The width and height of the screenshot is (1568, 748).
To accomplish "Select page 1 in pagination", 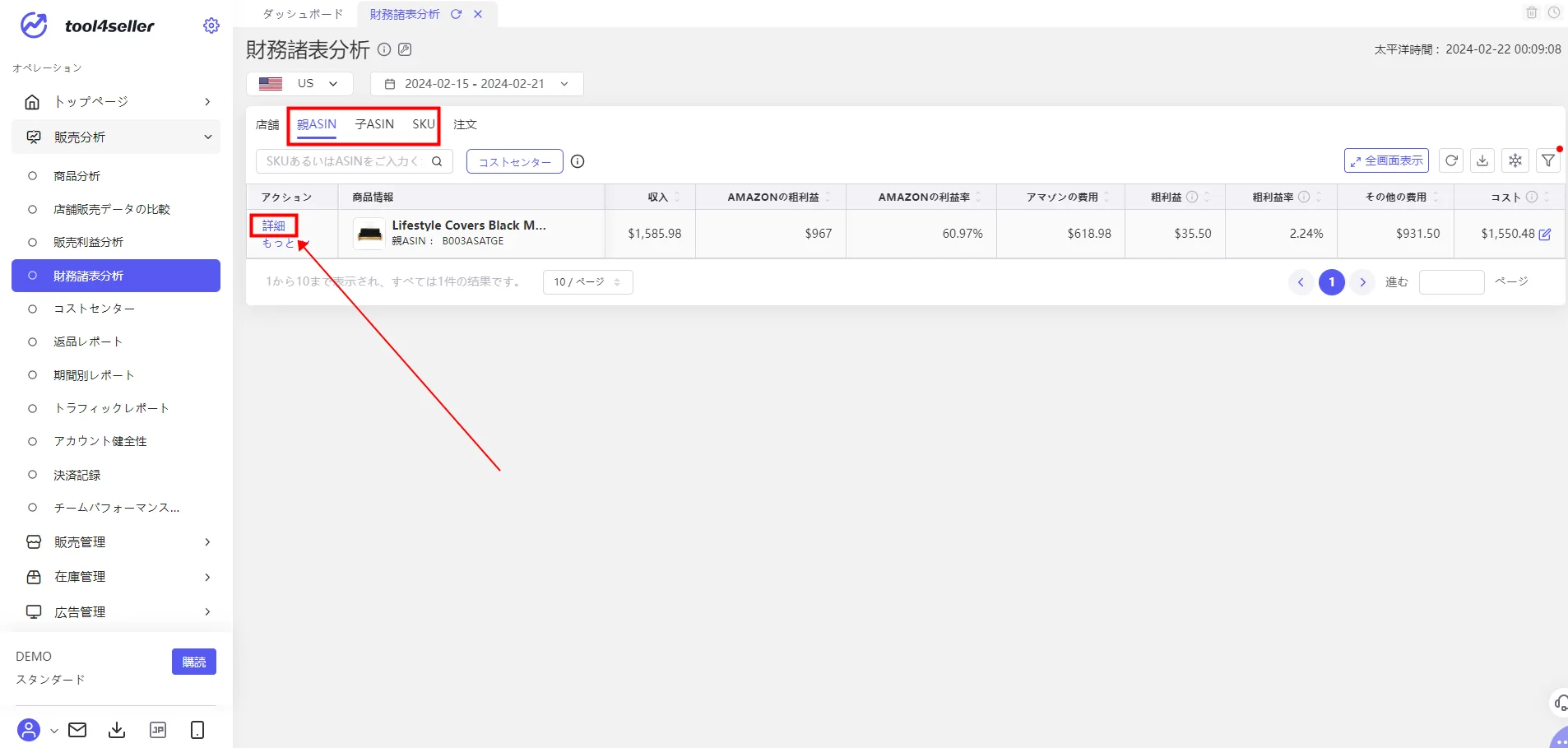I will [1332, 282].
